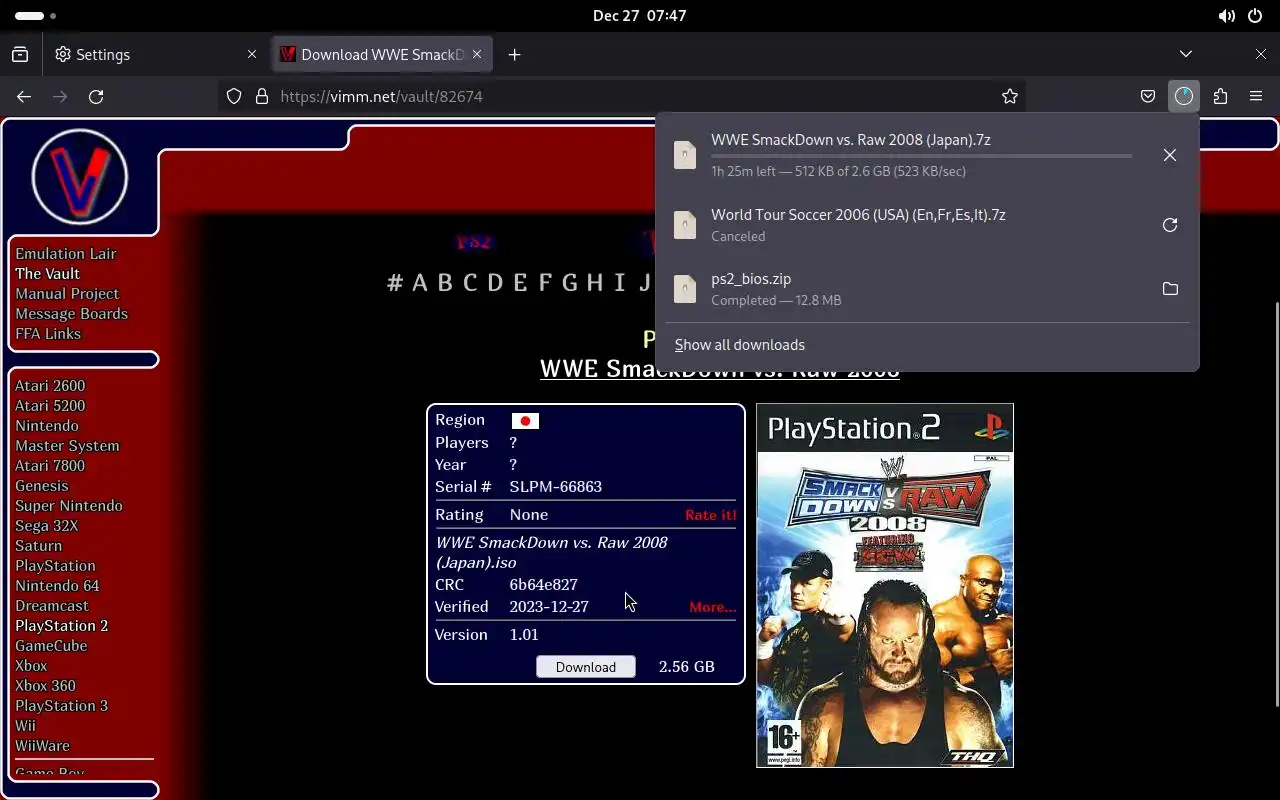1280x800 pixels.
Task: Close the Download WWE SmackDown tab
Action: click(478, 54)
